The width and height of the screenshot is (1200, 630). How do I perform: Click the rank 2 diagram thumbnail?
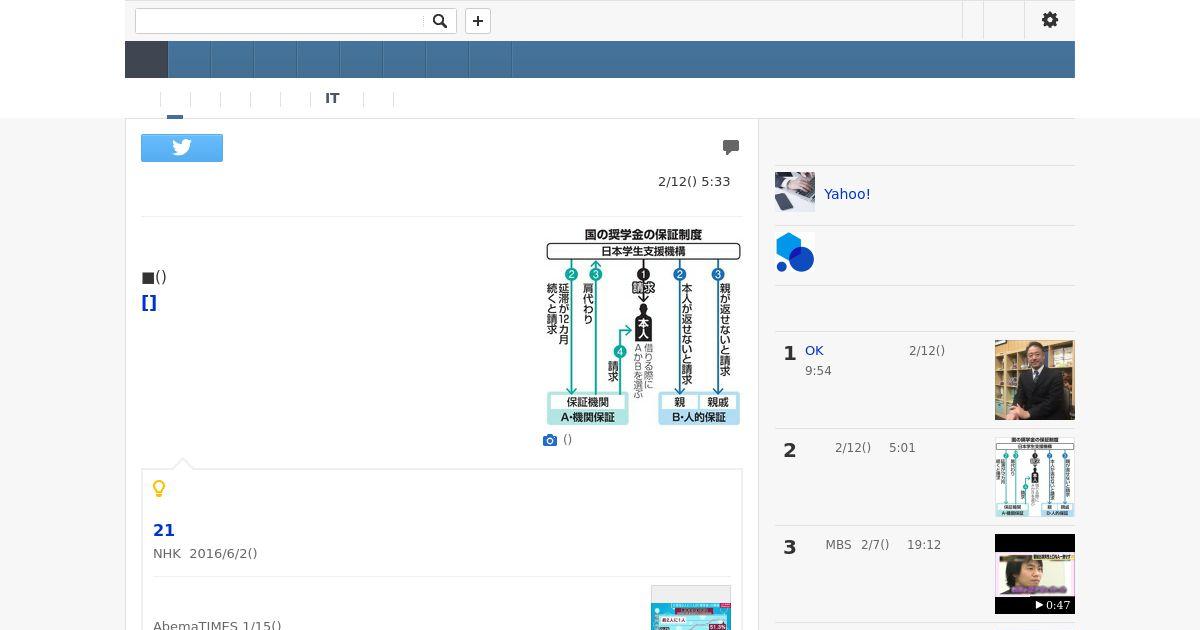pyautogui.click(x=1035, y=477)
